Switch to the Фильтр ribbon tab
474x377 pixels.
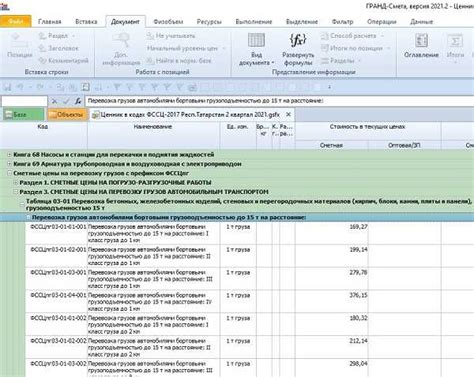[342, 22]
